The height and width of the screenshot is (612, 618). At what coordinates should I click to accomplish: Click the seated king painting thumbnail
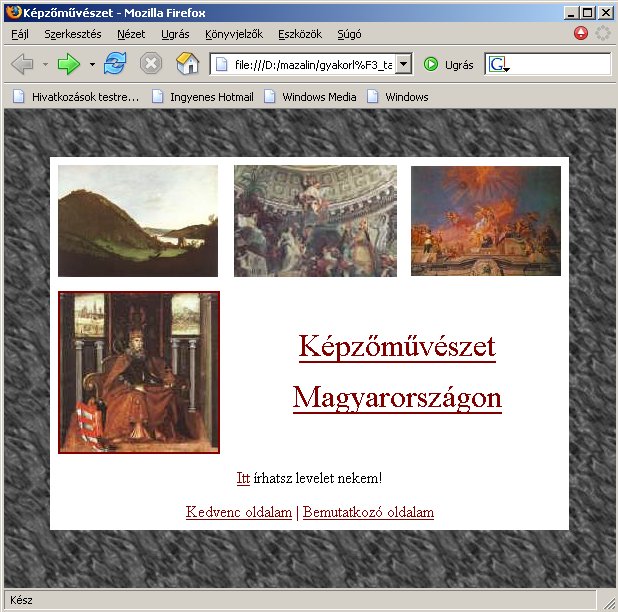pos(139,372)
